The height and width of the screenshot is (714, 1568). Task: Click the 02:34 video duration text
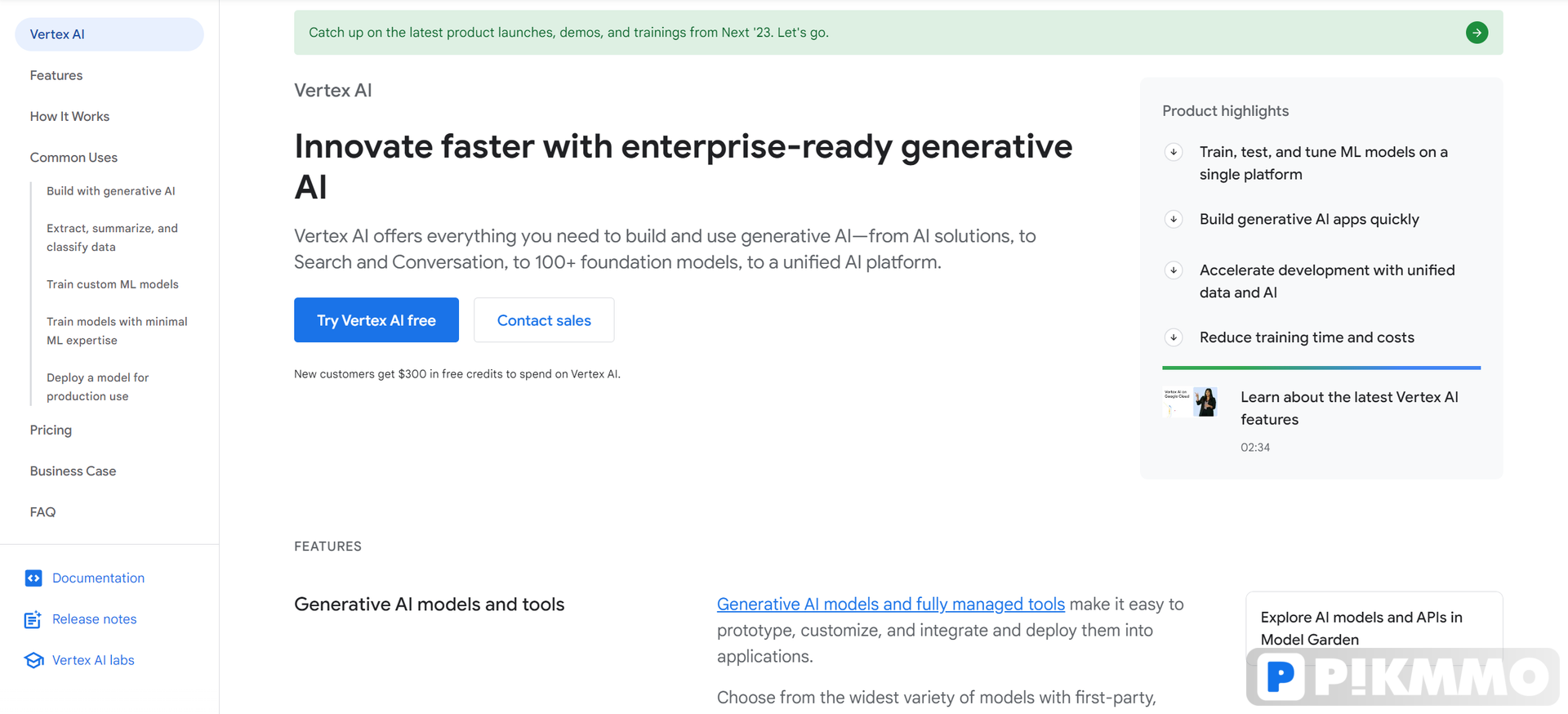pos(1255,448)
